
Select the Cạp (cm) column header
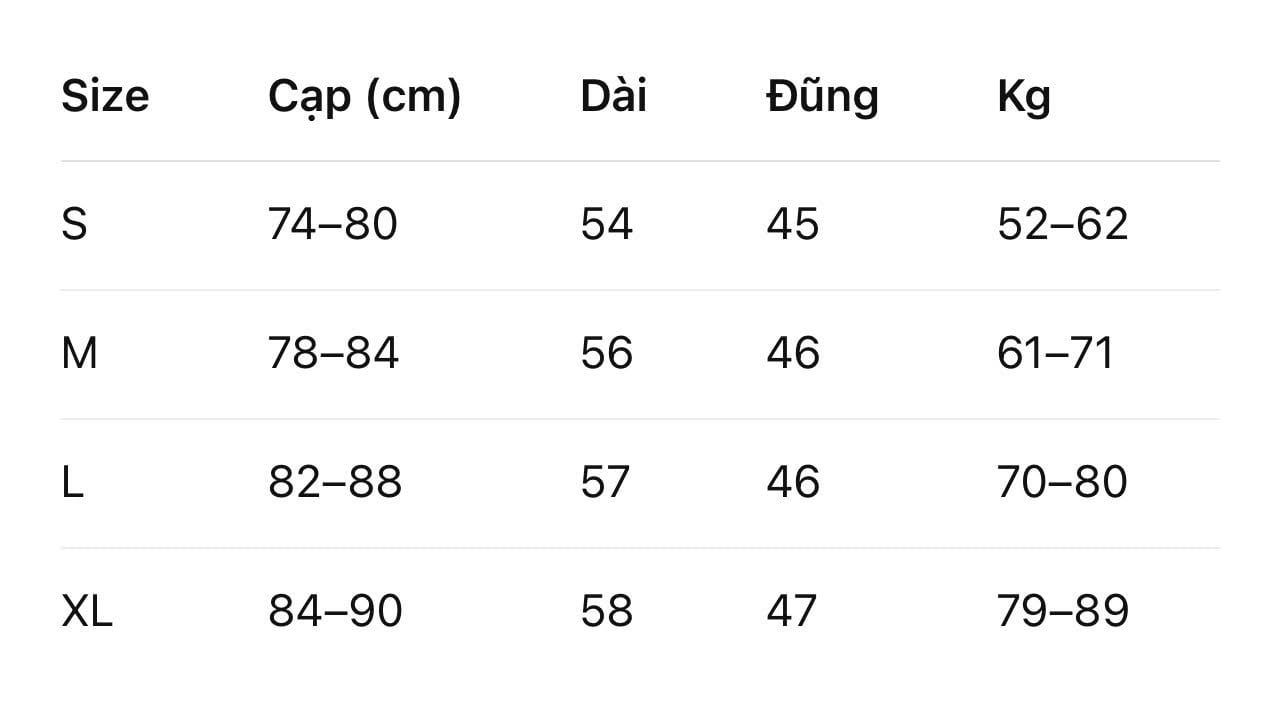(x=364, y=97)
